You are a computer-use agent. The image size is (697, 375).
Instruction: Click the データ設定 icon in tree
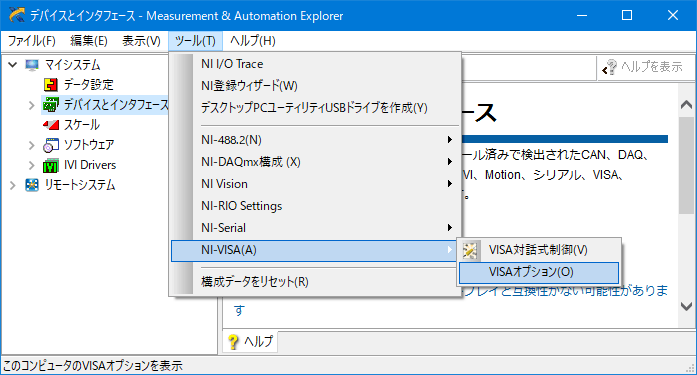point(51,84)
